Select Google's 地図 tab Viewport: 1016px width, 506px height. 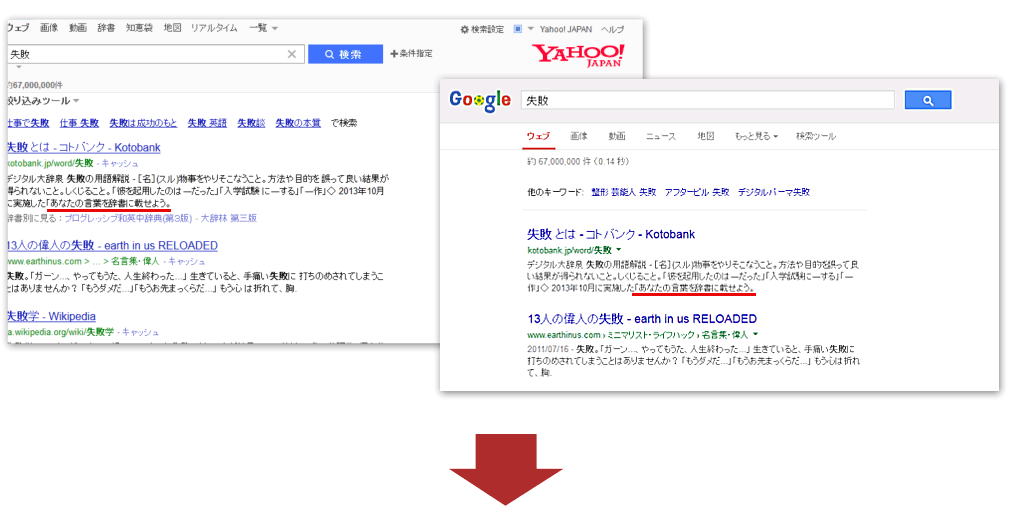point(706,136)
